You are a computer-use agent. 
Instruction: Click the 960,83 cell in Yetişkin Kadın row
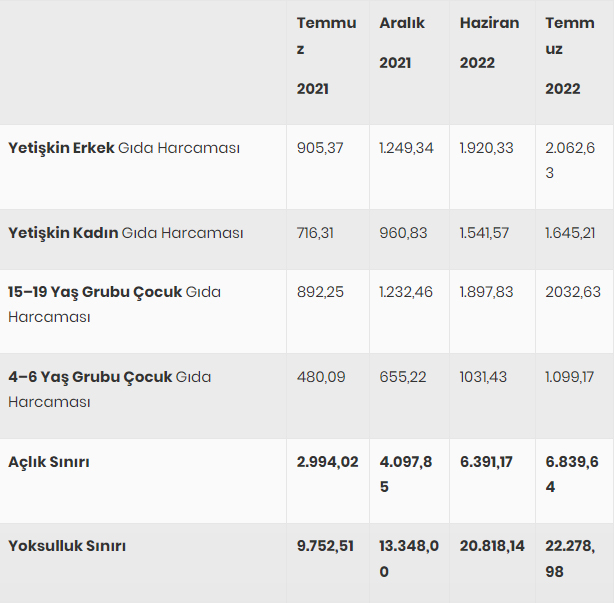[x=403, y=233]
